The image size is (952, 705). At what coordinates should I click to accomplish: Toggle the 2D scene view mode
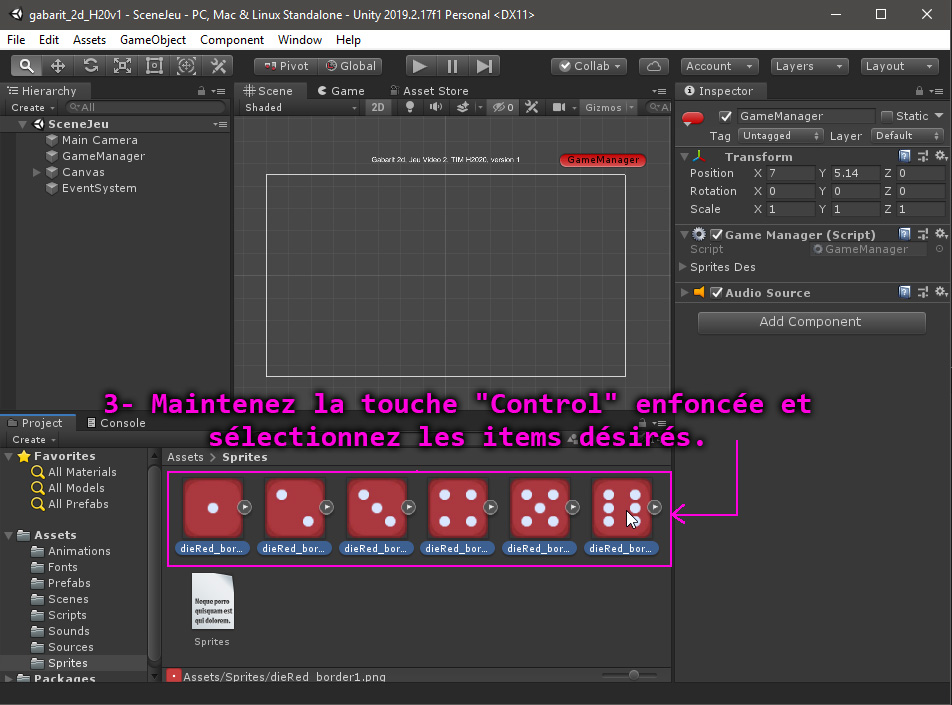pos(377,107)
